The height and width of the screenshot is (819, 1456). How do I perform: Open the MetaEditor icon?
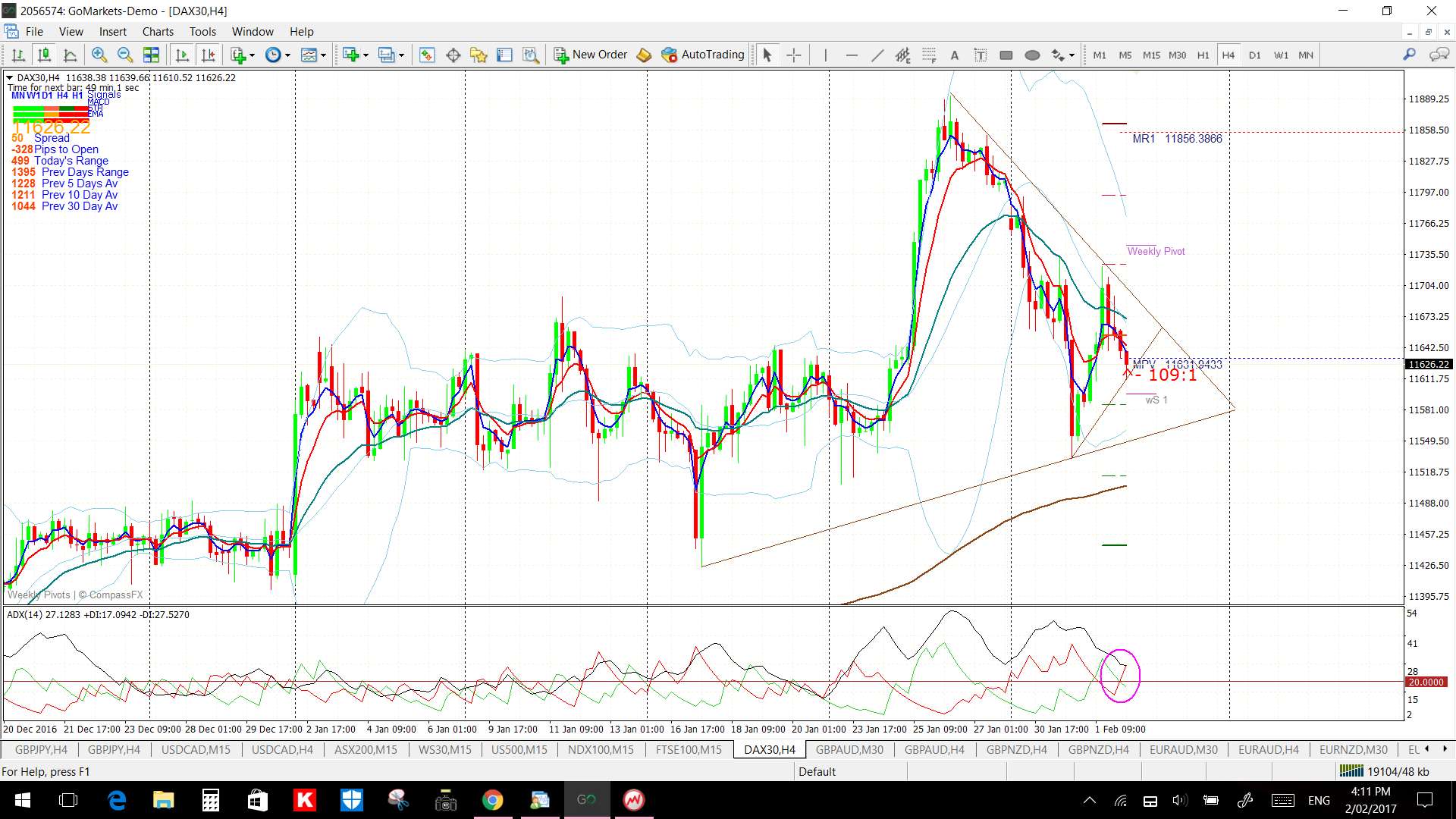(644, 55)
